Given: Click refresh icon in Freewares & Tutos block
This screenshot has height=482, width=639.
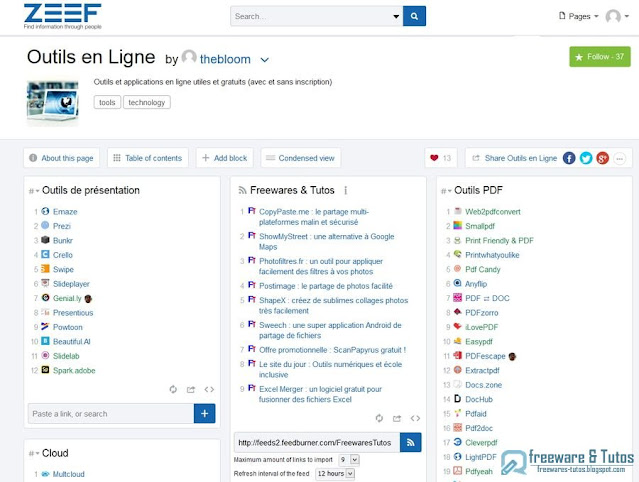Looking at the screenshot, I should tap(379, 418).
